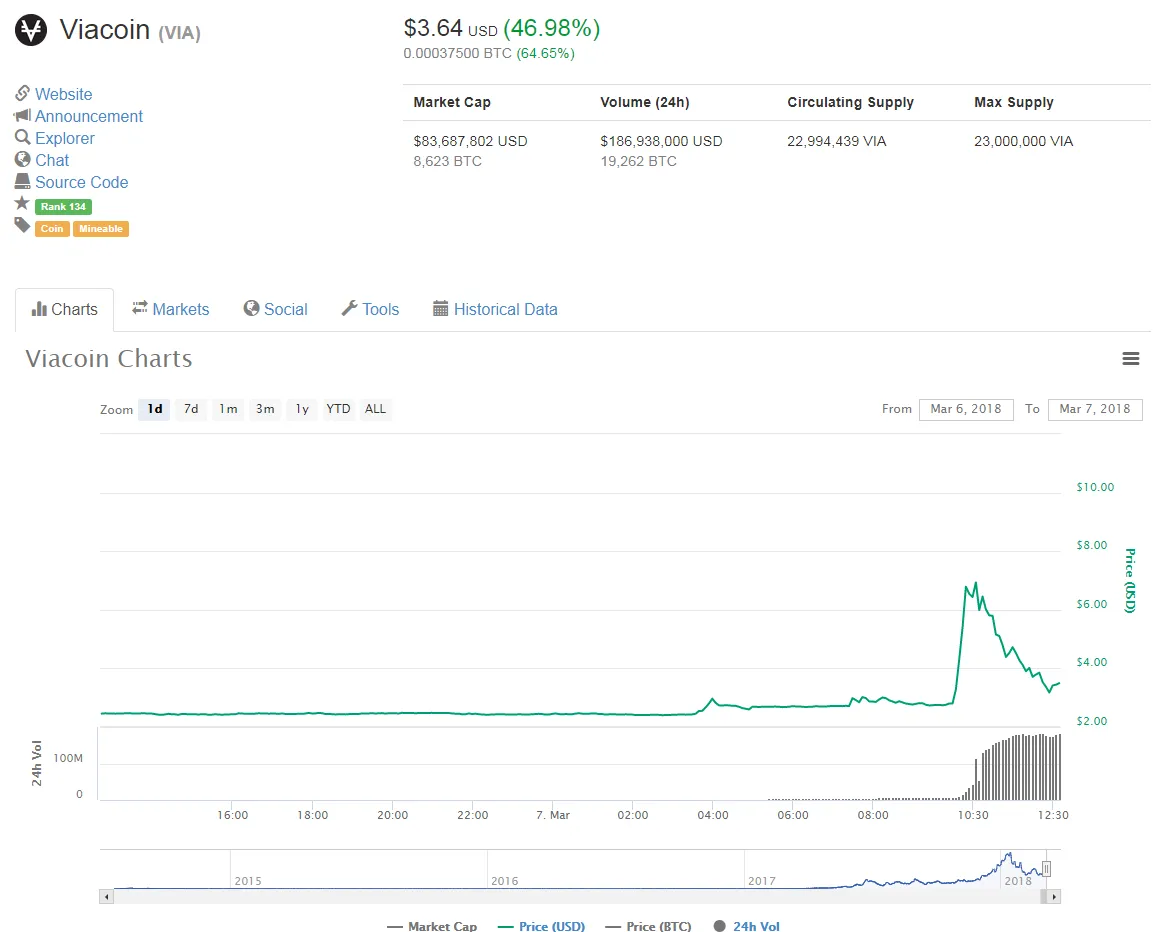Click the Viacoin Charts heading

(x=109, y=359)
